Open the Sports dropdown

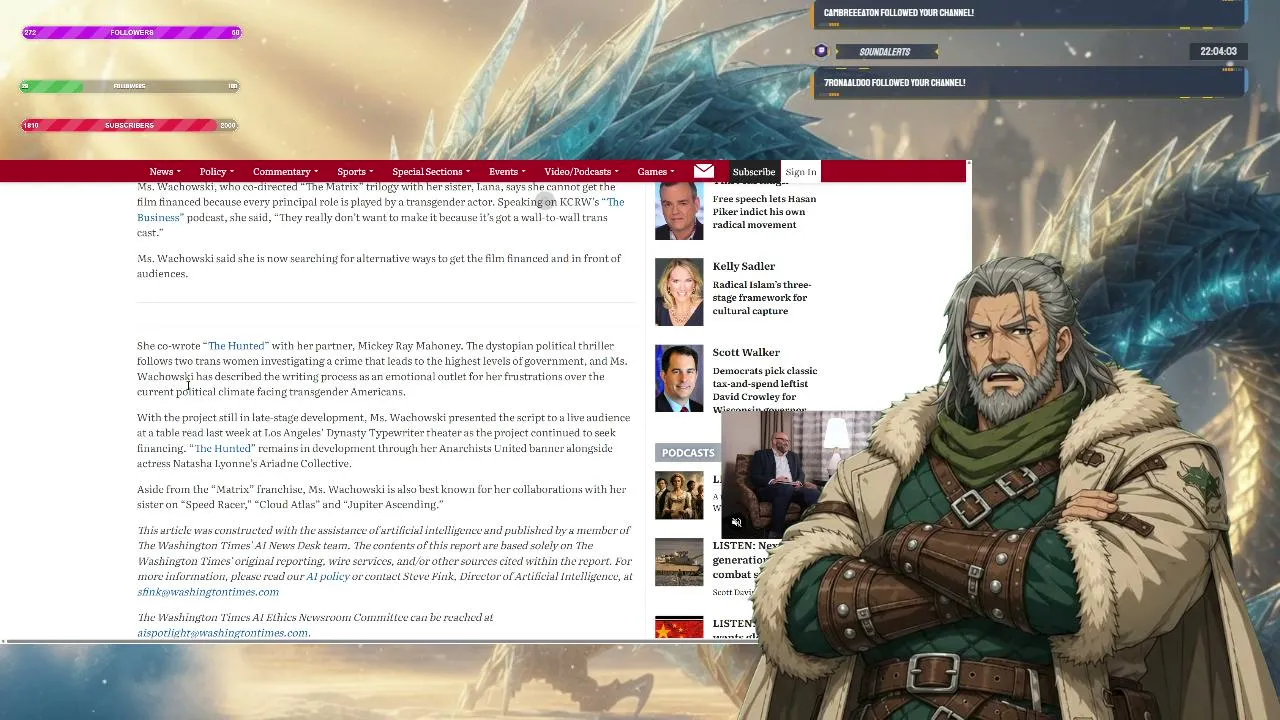tap(355, 172)
